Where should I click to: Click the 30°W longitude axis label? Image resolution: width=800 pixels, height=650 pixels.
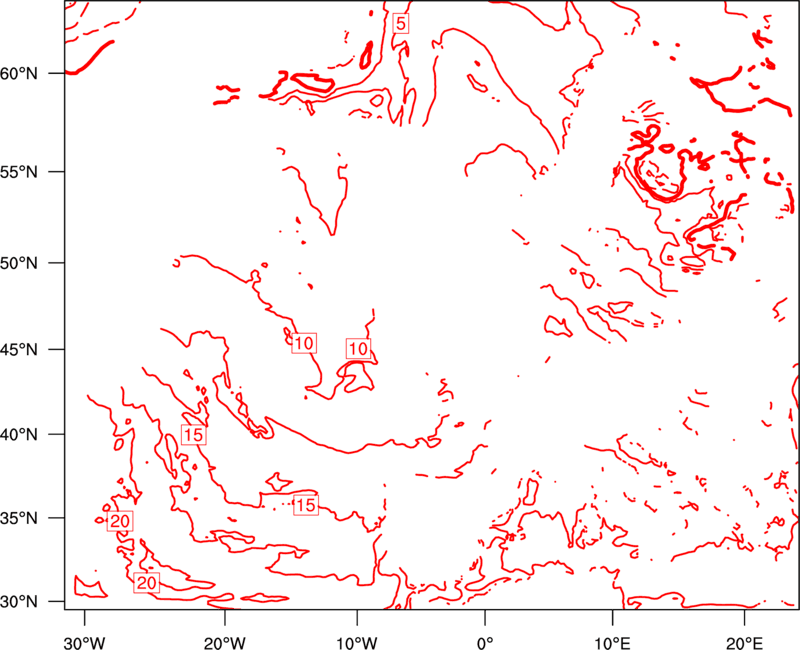84,643
